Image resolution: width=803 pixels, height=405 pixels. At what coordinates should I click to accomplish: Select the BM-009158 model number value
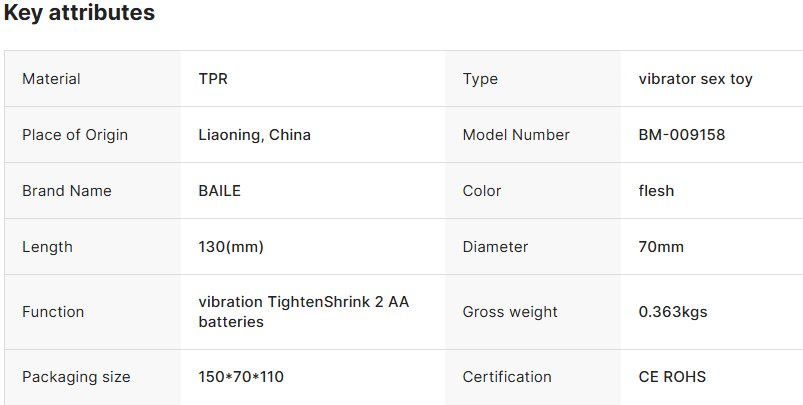coord(682,135)
